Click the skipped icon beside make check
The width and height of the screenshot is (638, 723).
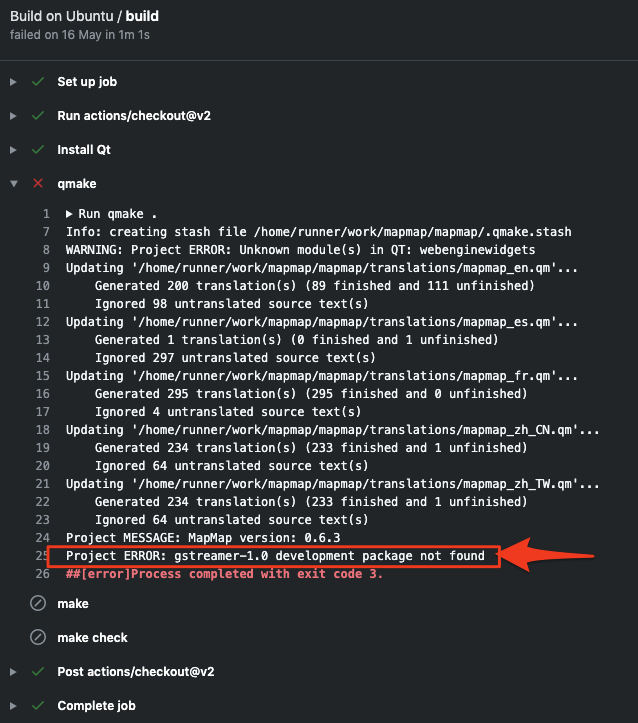tap(38, 638)
